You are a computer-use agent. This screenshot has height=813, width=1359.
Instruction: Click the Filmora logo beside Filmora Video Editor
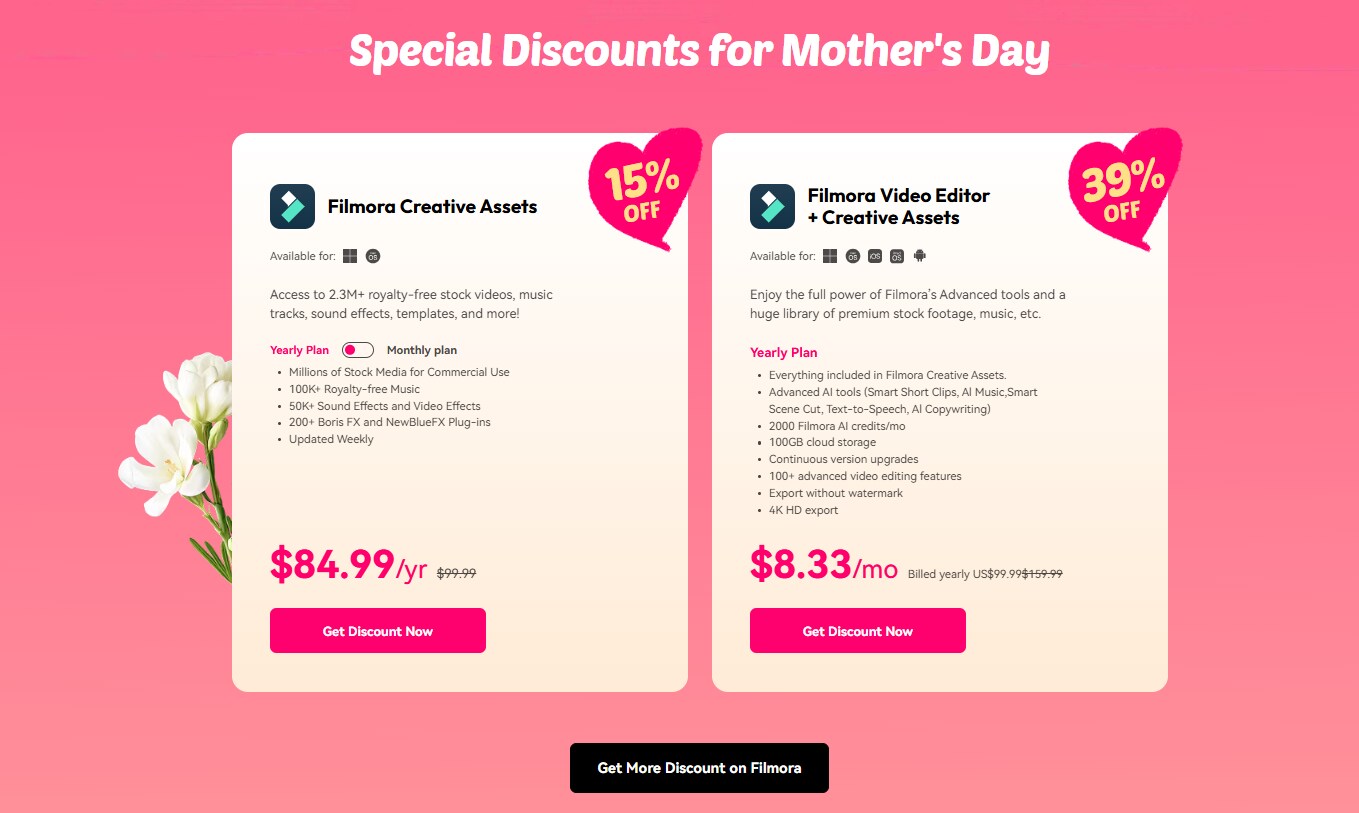tap(772, 206)
